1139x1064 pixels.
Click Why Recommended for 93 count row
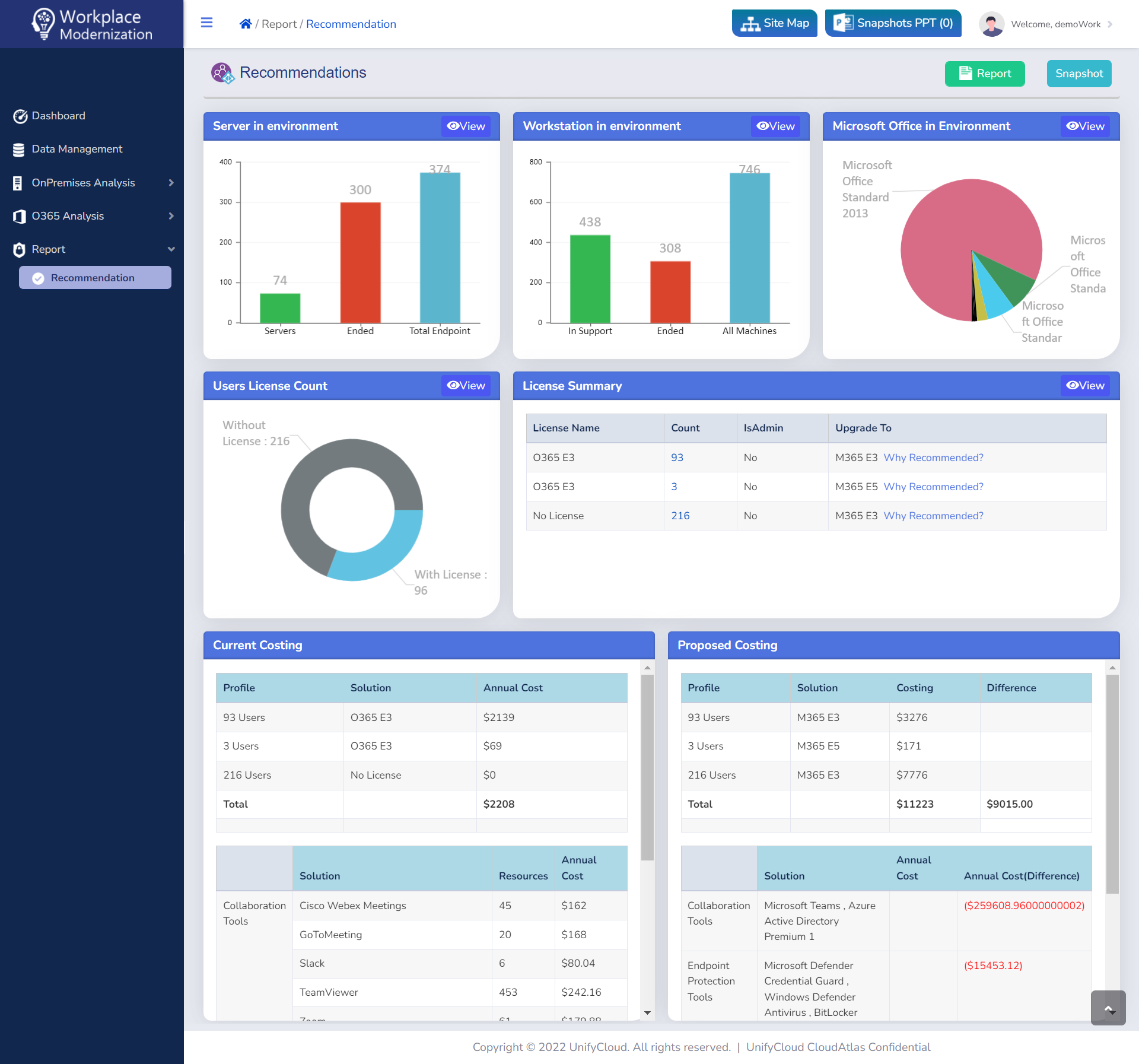pos(933,458)
